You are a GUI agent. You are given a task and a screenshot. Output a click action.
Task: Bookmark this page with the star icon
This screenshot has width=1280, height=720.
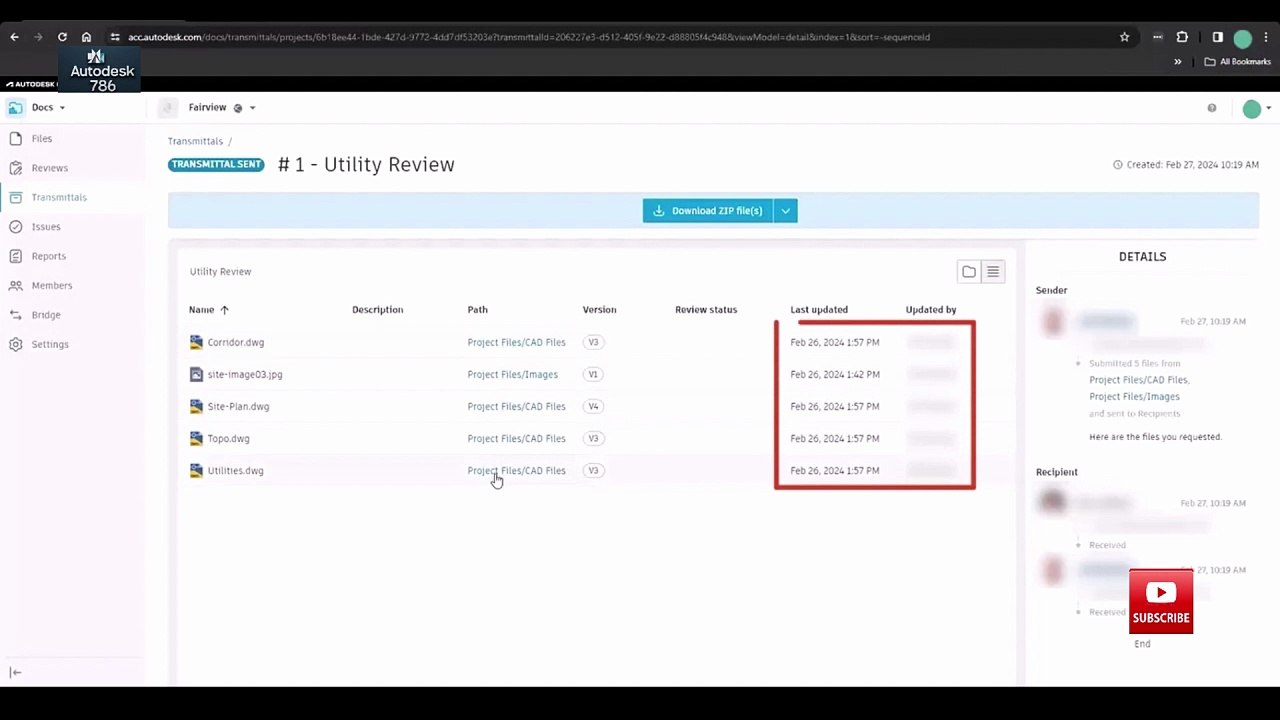pyautogui.click(x=1124, y=37)
